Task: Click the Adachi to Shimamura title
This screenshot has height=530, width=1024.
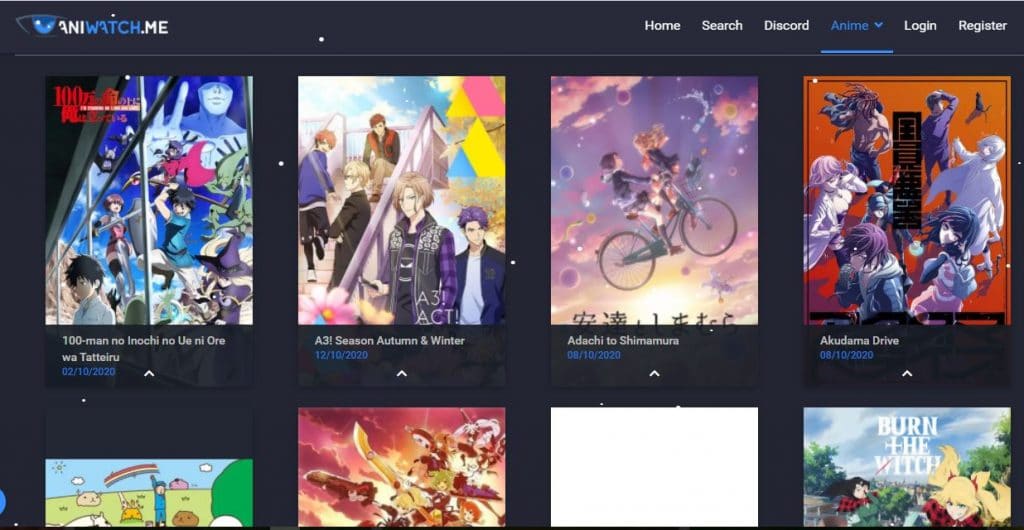Action: (623, 340)
